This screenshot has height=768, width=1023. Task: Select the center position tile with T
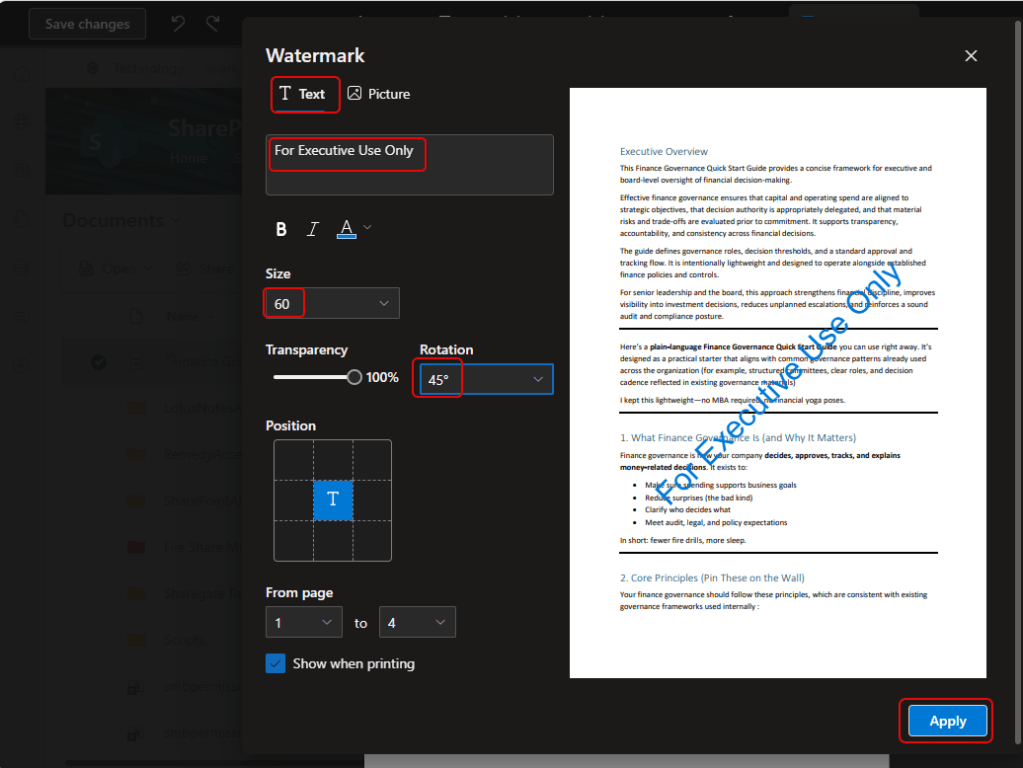(333, 500)
